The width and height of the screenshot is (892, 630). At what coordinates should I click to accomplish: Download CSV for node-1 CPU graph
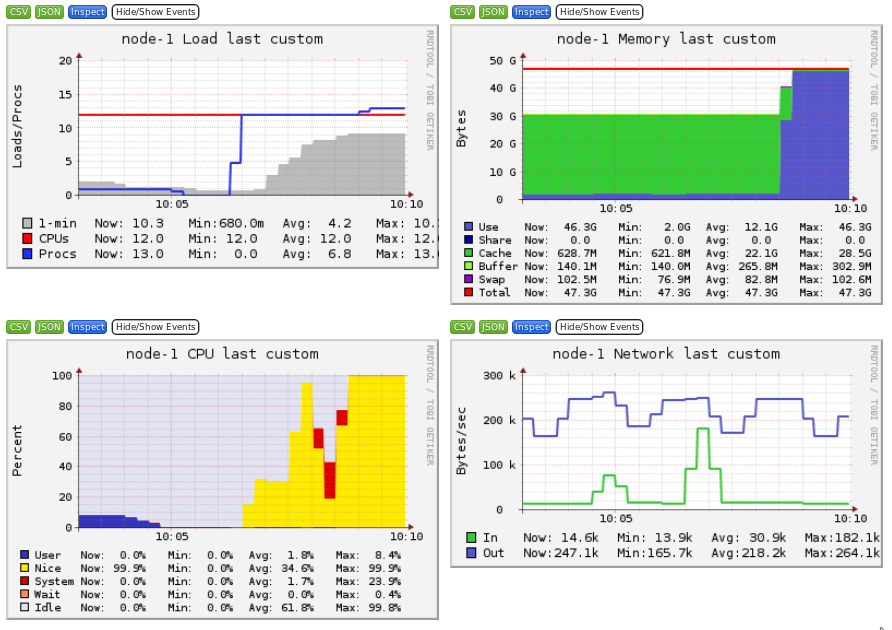18,327
